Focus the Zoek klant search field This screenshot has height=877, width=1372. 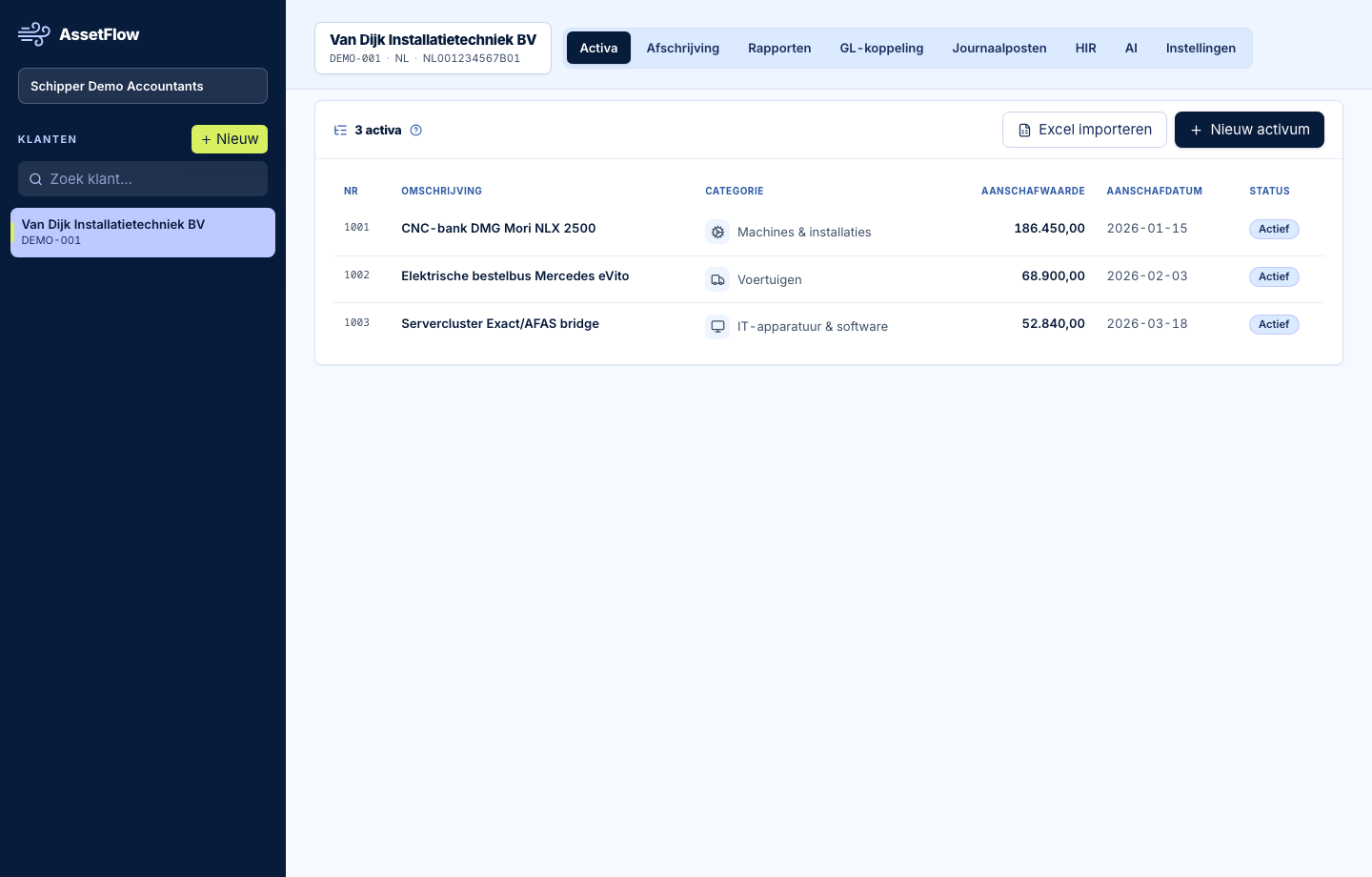[143, 179]
